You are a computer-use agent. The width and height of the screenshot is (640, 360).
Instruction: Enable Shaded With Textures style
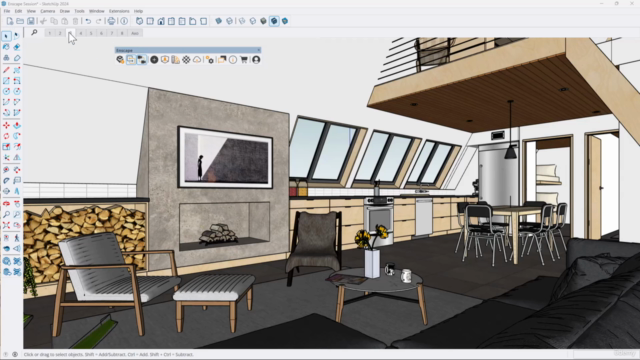(274, 21)
